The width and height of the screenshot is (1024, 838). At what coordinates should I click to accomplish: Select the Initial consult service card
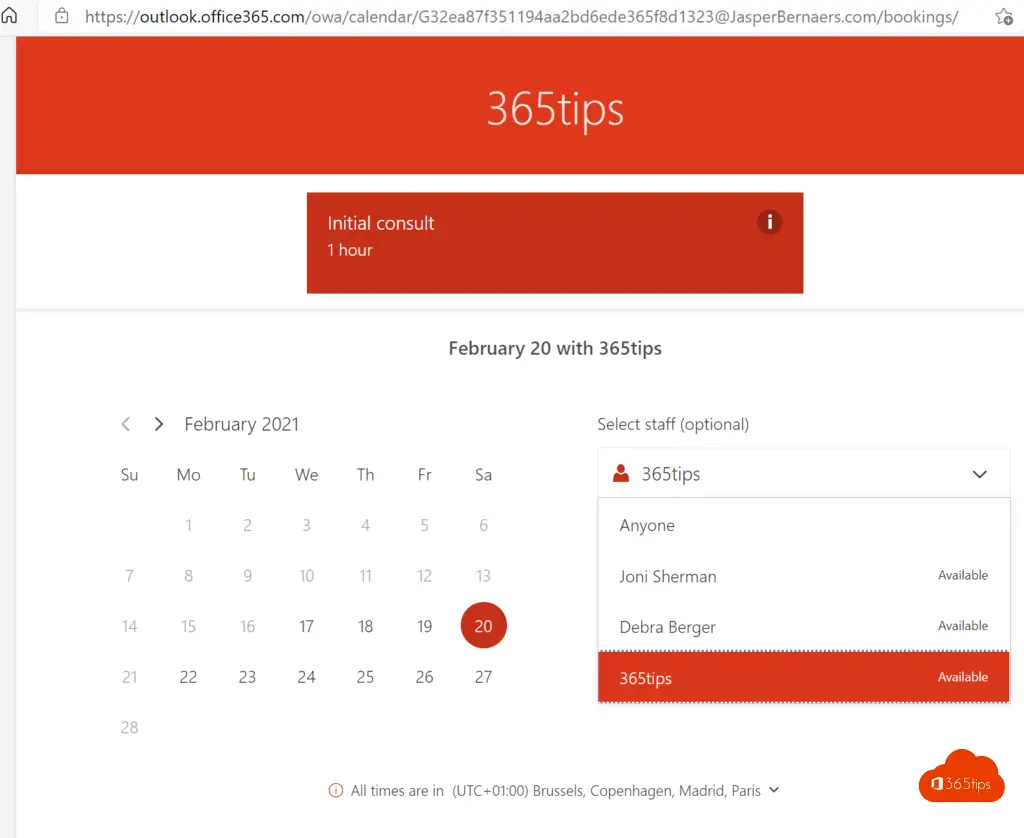(x=554, y=243)
